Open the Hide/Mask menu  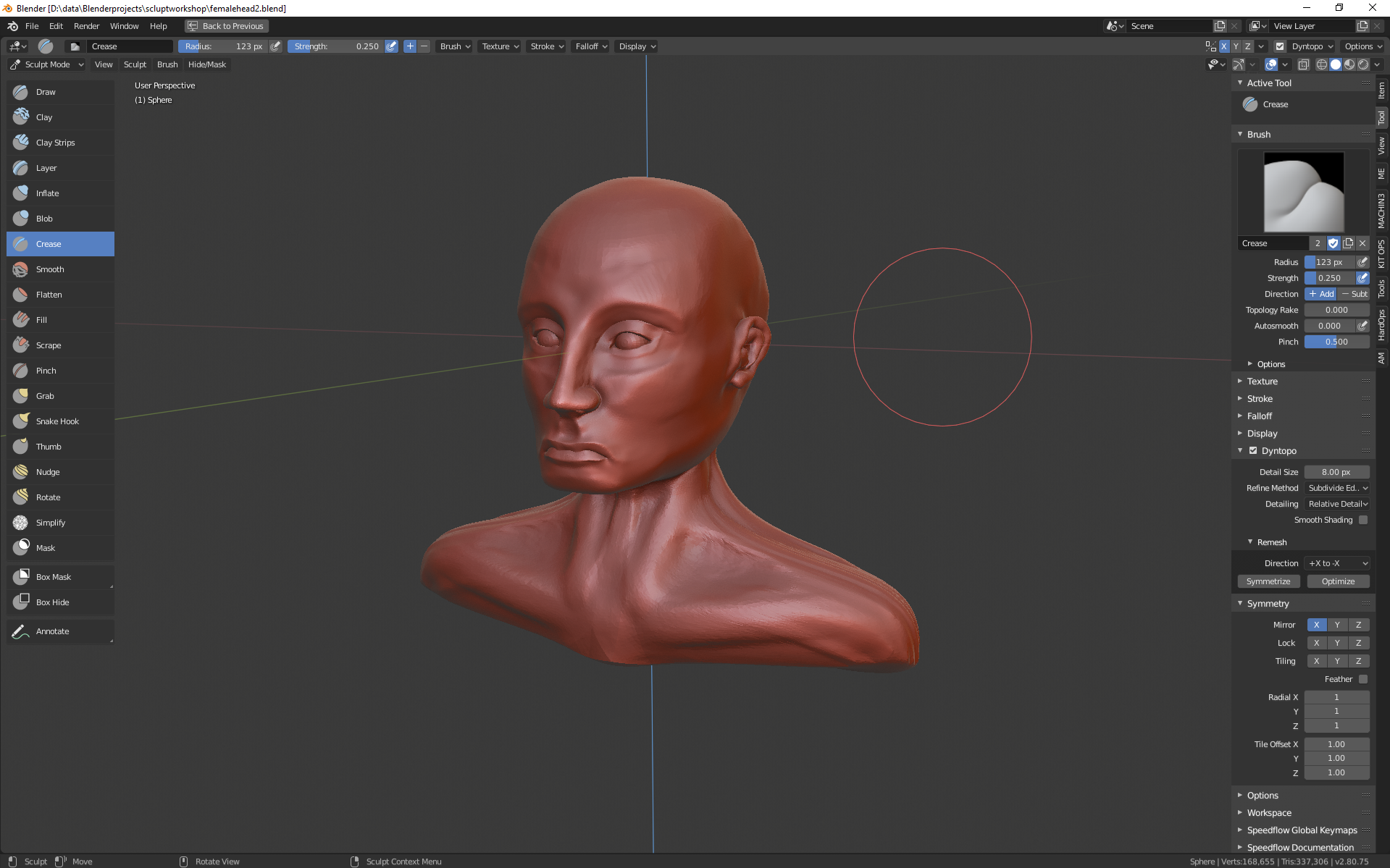(207, 64)
